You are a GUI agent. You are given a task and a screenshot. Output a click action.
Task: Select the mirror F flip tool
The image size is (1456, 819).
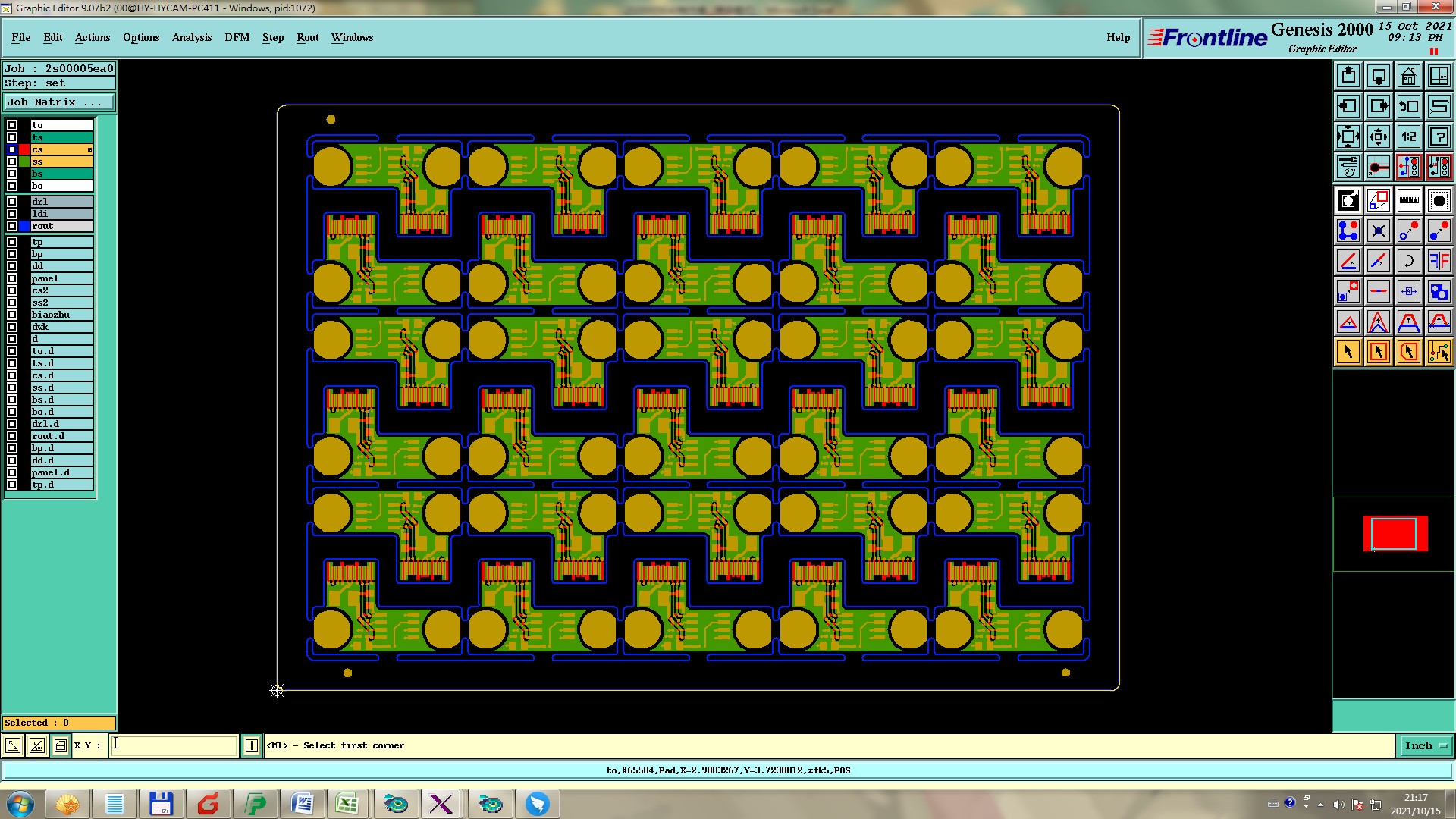pyautogui.click(x=1439, y=261)
